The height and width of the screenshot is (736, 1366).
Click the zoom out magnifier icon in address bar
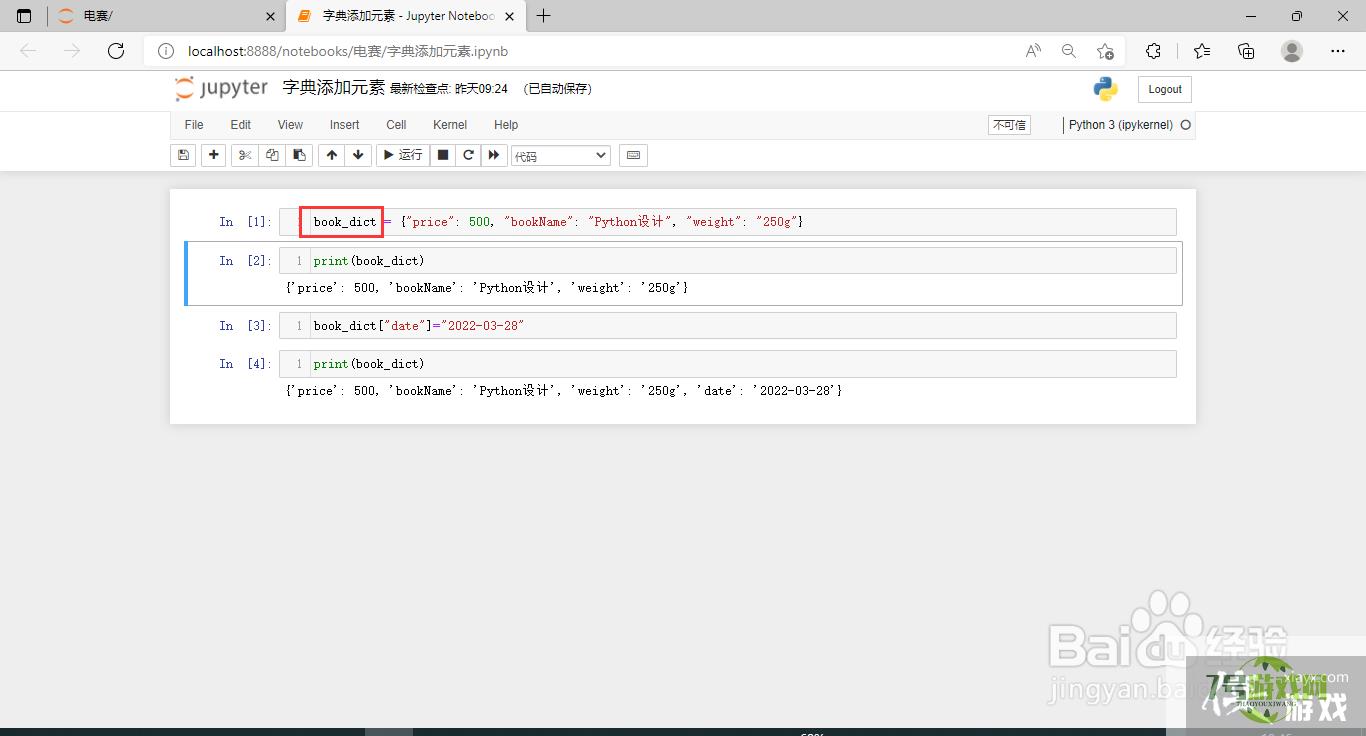point(1069,51)
